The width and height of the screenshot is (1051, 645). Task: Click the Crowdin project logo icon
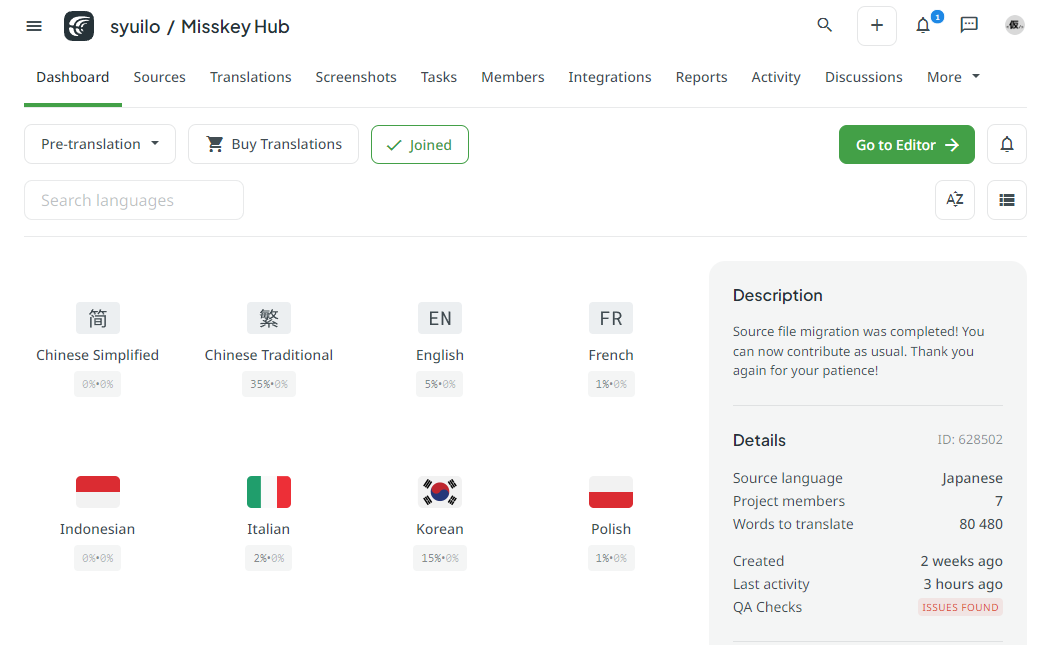click(x=79, y=26)
